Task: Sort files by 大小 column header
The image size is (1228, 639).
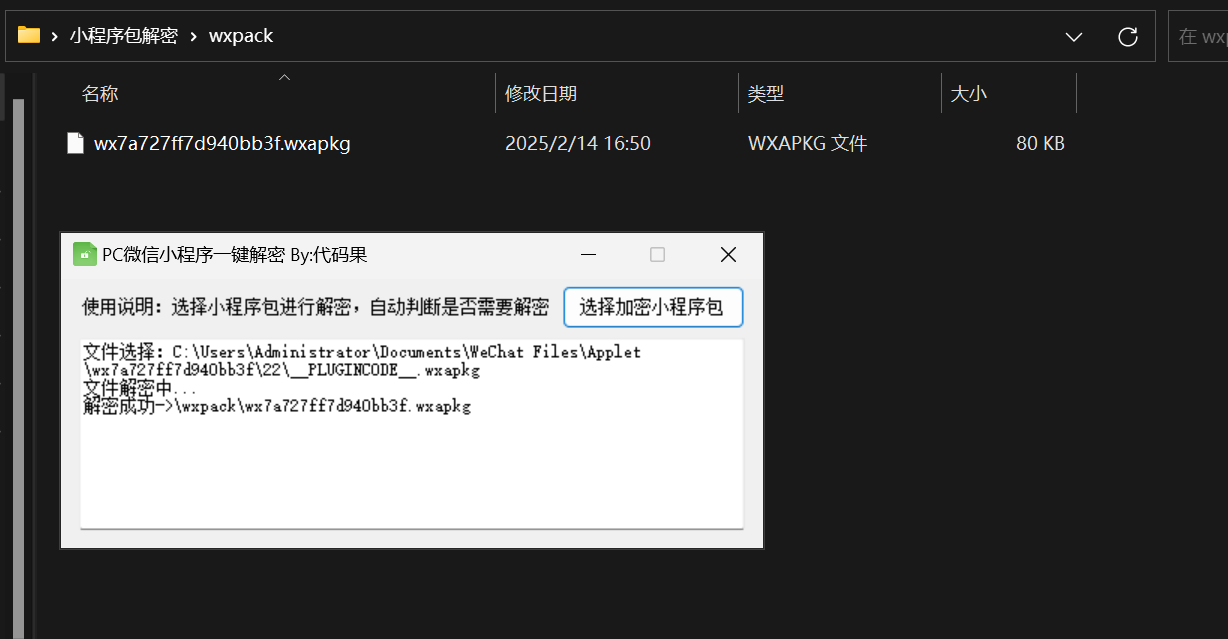Action: point(968,94)
